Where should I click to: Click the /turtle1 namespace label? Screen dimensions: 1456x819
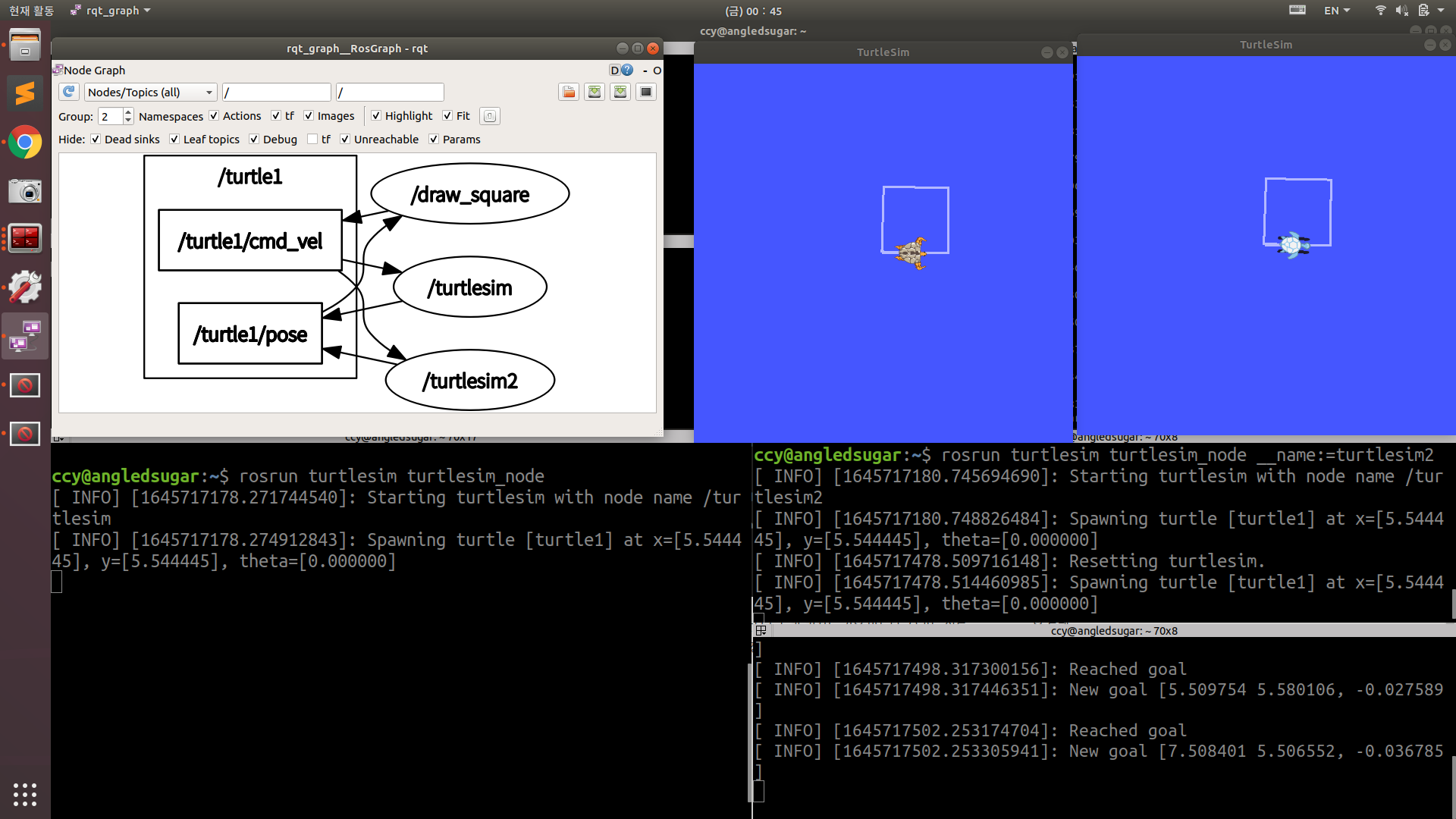(250, 177)
